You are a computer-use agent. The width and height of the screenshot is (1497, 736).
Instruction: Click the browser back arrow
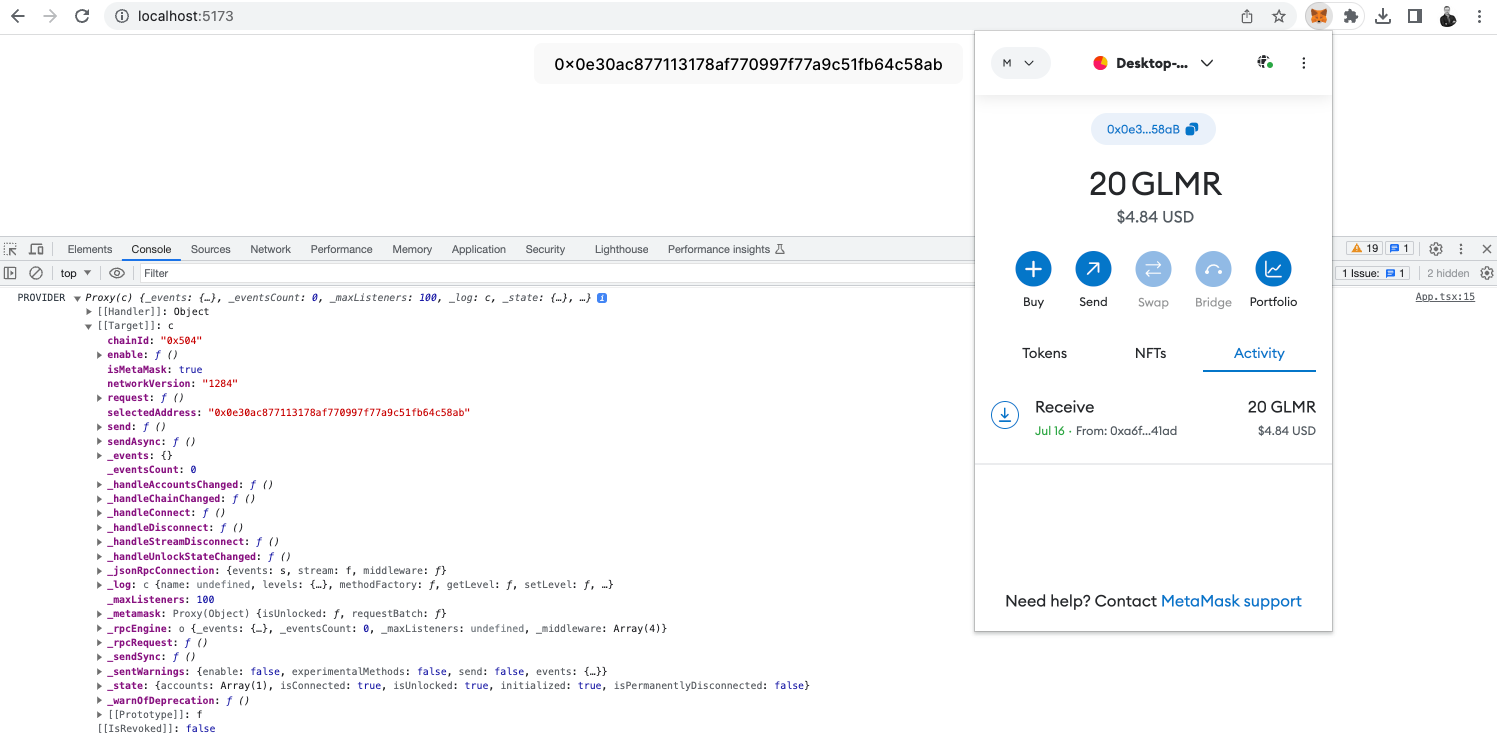click(18, 16)
